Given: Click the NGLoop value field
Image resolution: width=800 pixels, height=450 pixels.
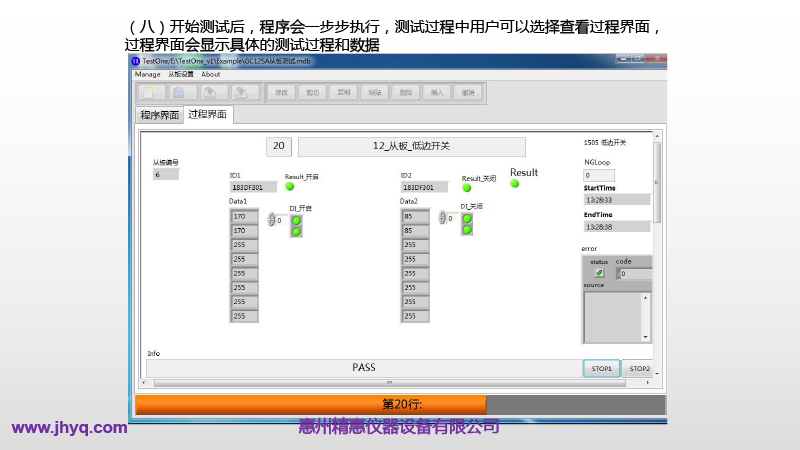Looking at the screenshot, I should pos(599,176).
